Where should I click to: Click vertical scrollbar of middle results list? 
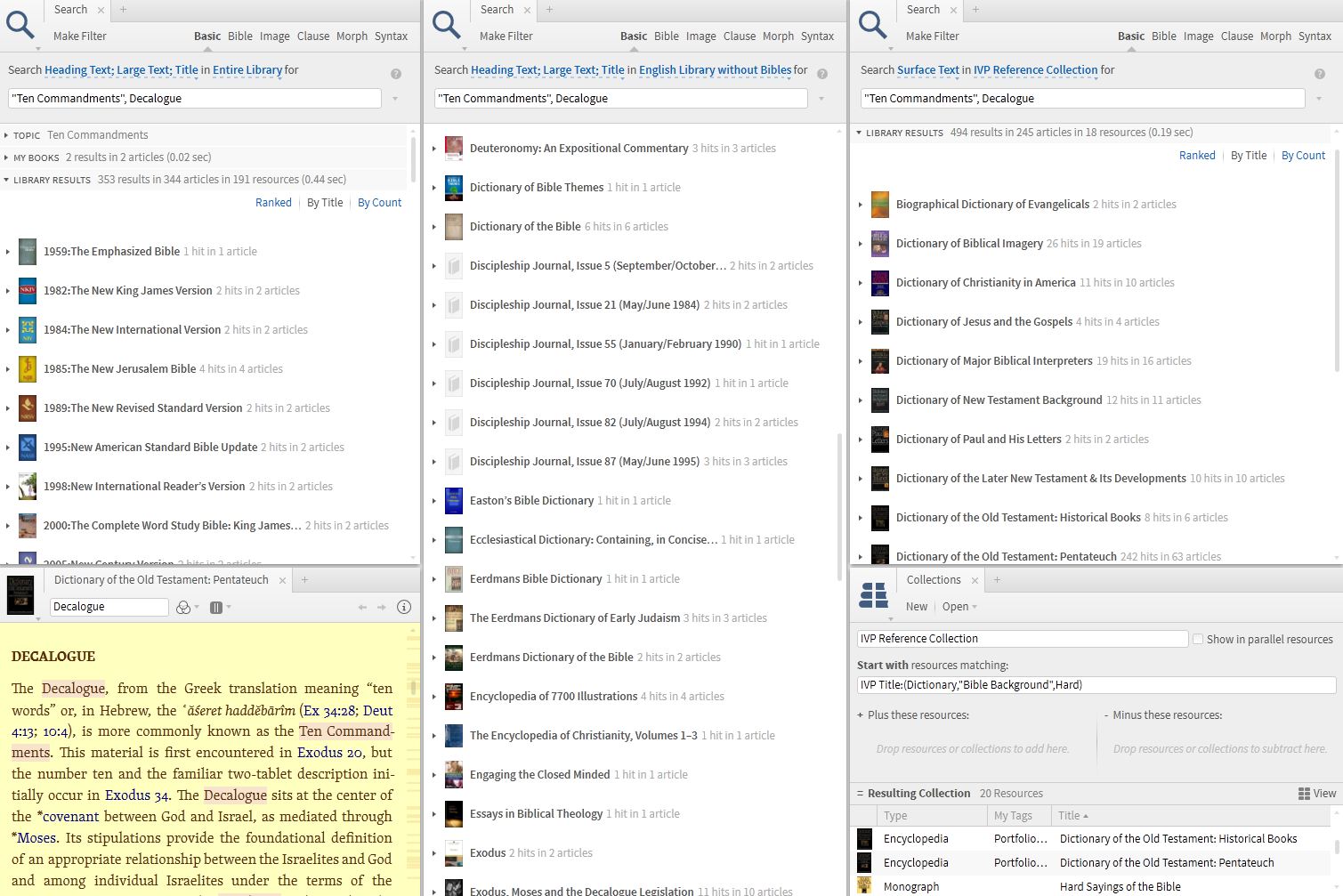(x=838, y=507)
